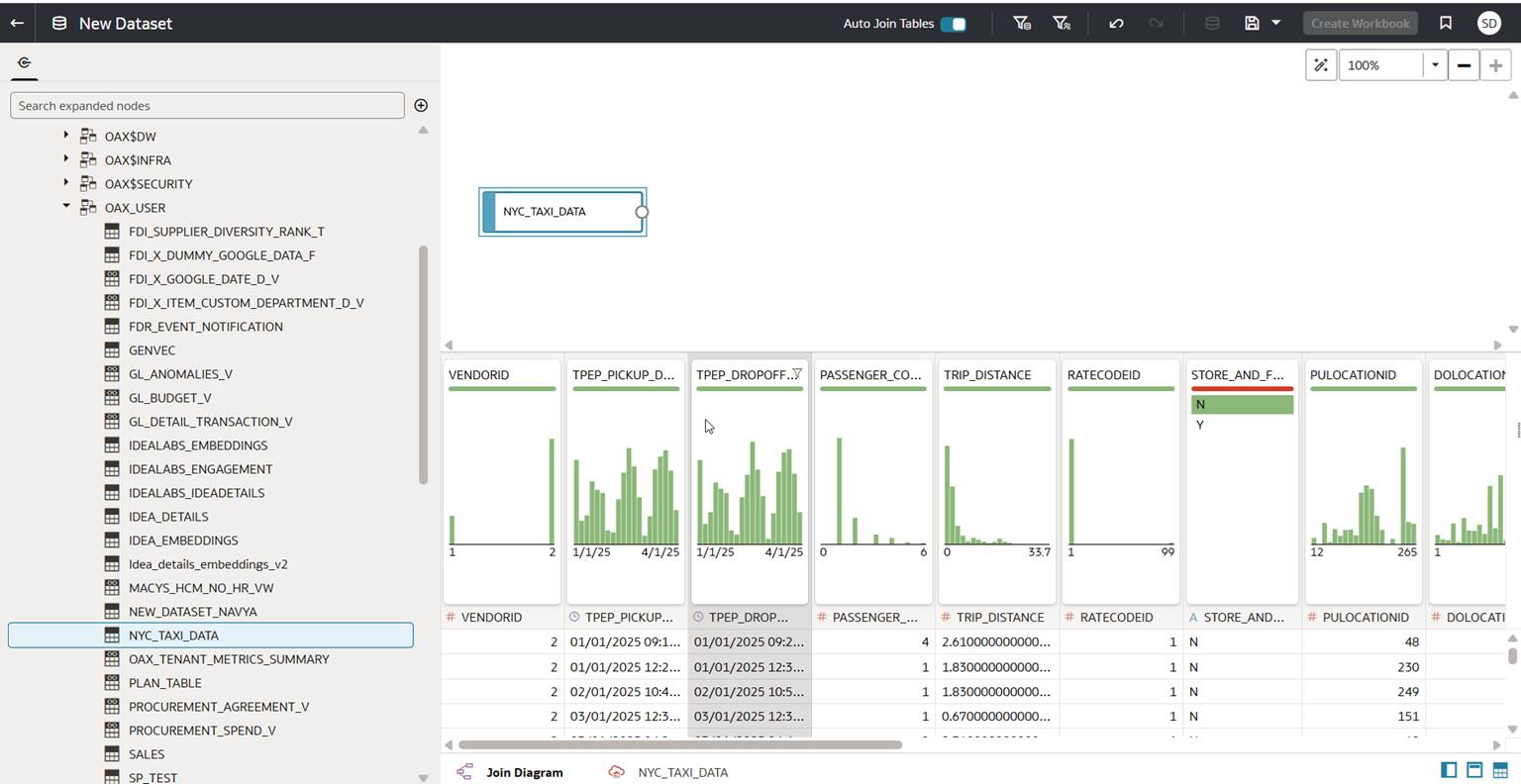Zoom out with the minus button

tap(1463, 65)
